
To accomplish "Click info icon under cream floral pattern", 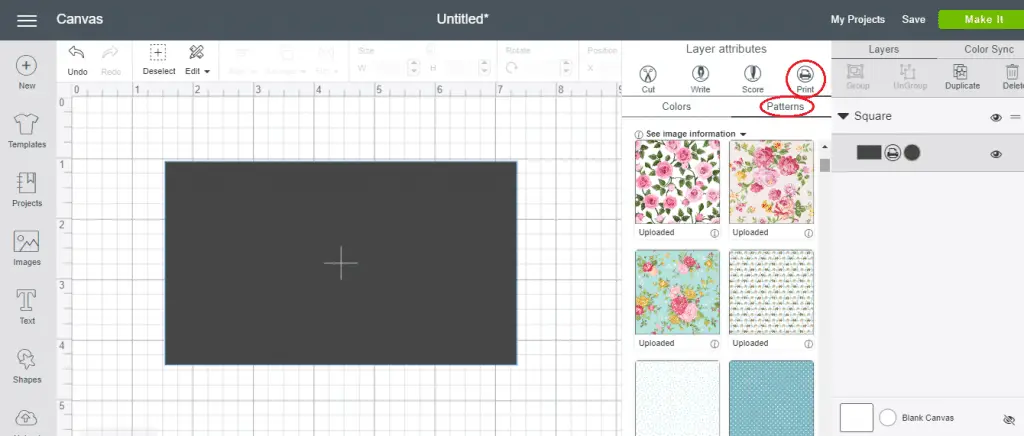I will (x=808, y=233).
